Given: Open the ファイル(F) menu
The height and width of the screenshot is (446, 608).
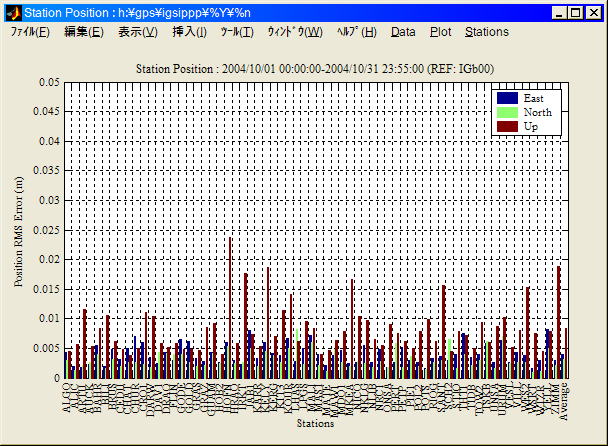Looking at the screenshot, I should 30,32.
